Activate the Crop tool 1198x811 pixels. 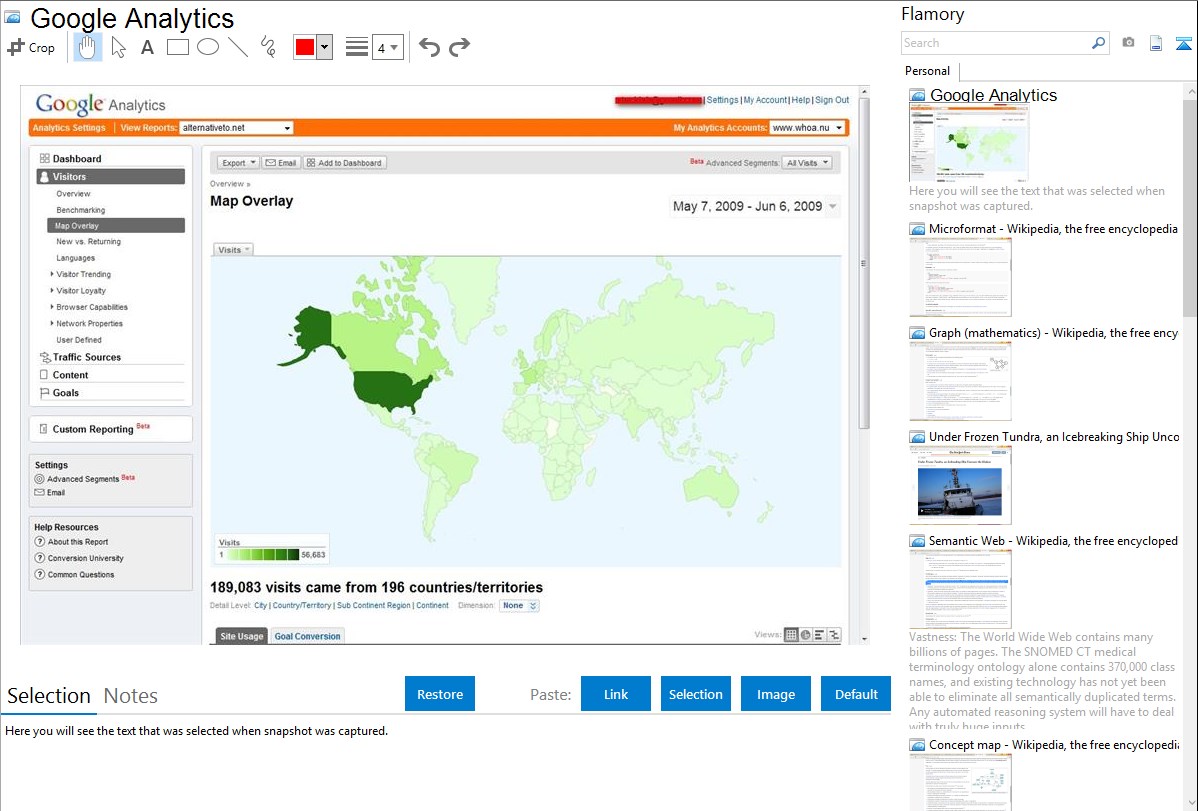(31, 47)
